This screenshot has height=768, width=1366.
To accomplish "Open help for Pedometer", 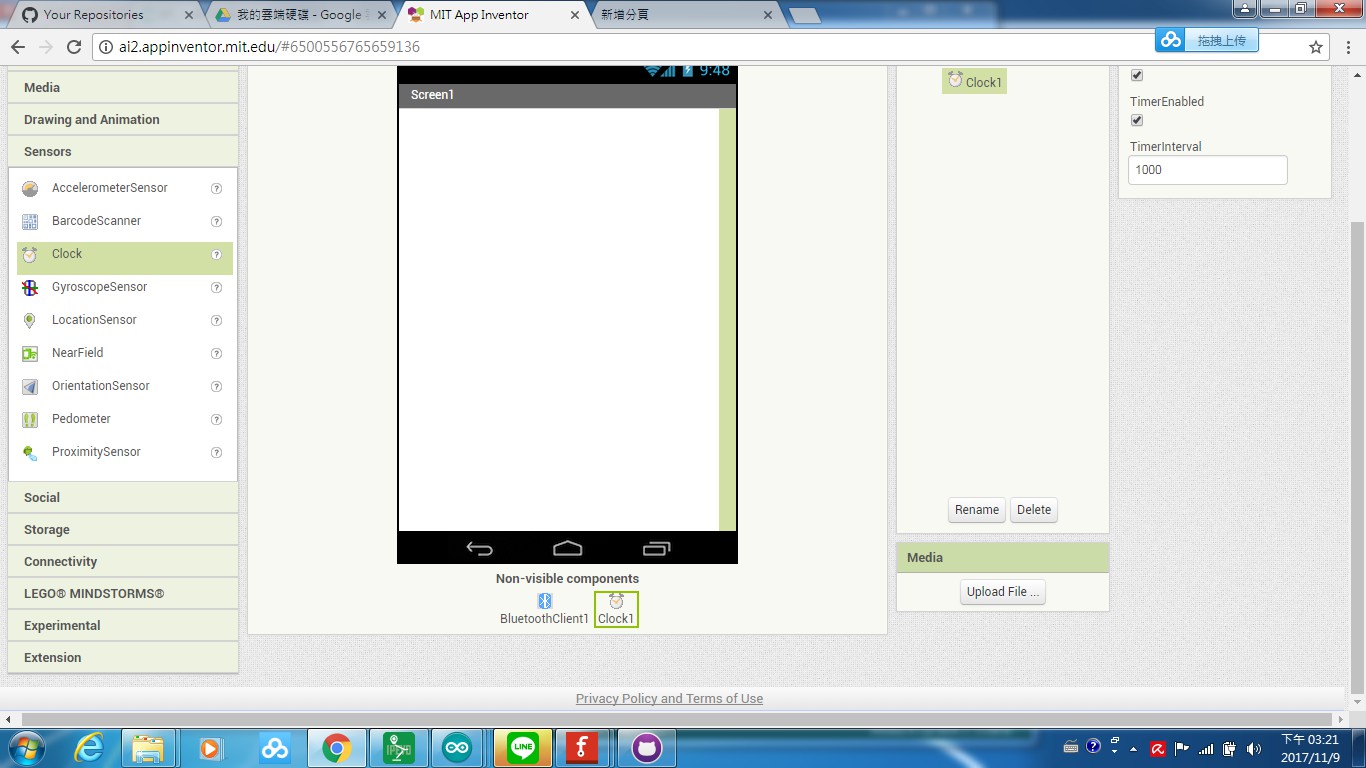I will point(216,420).
